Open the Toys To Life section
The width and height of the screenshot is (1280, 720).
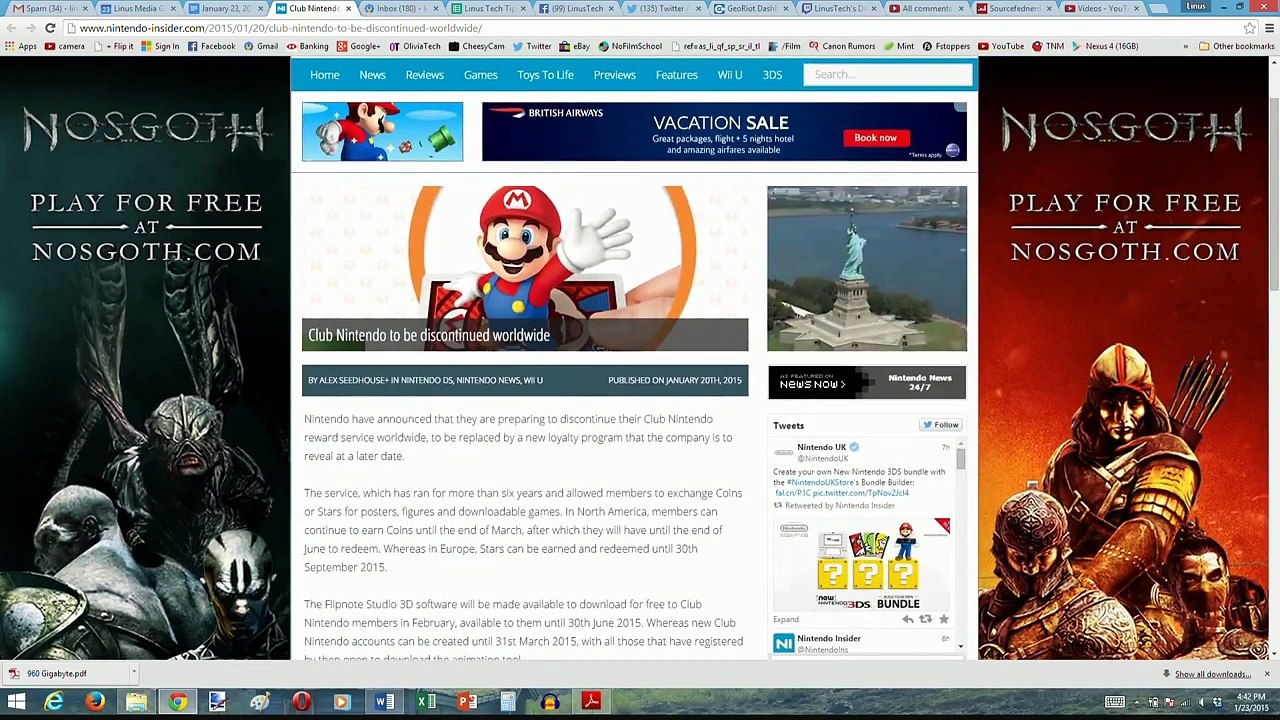tap(545, 75)
